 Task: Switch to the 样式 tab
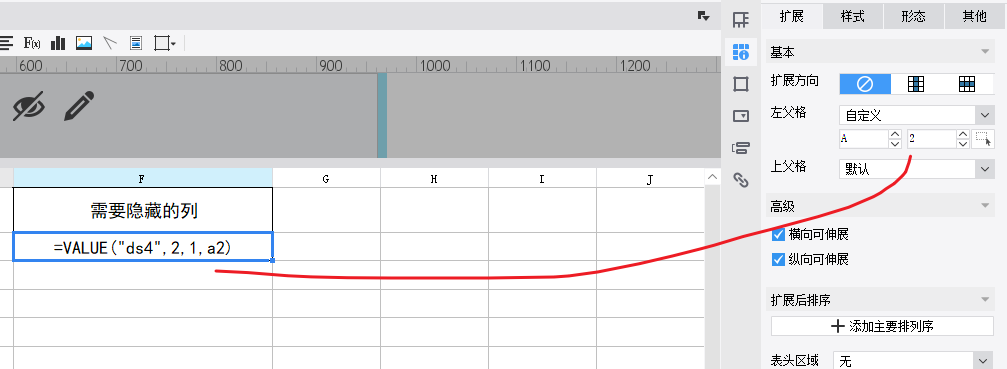click(x=853, y=17)
